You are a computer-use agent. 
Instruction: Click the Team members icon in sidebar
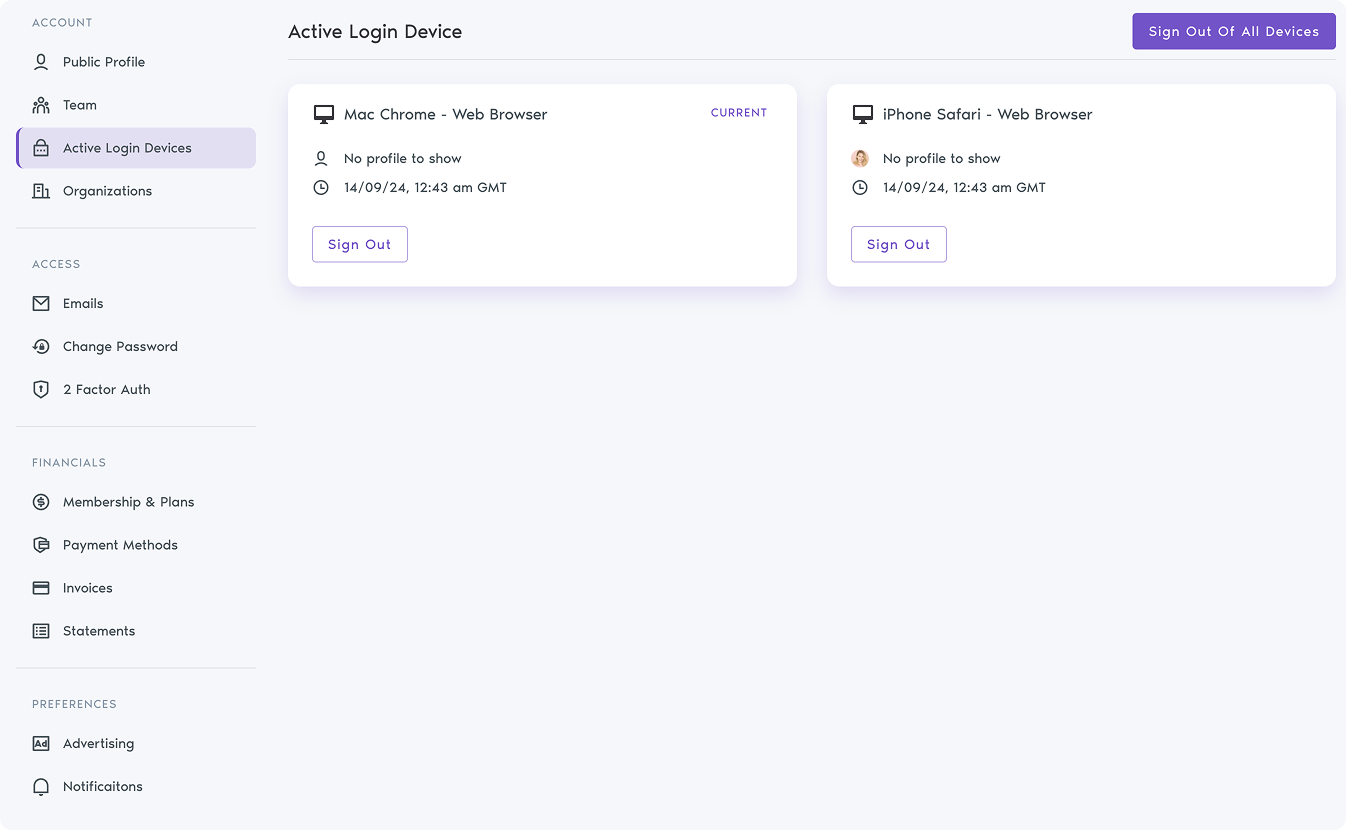pos(40,104)
